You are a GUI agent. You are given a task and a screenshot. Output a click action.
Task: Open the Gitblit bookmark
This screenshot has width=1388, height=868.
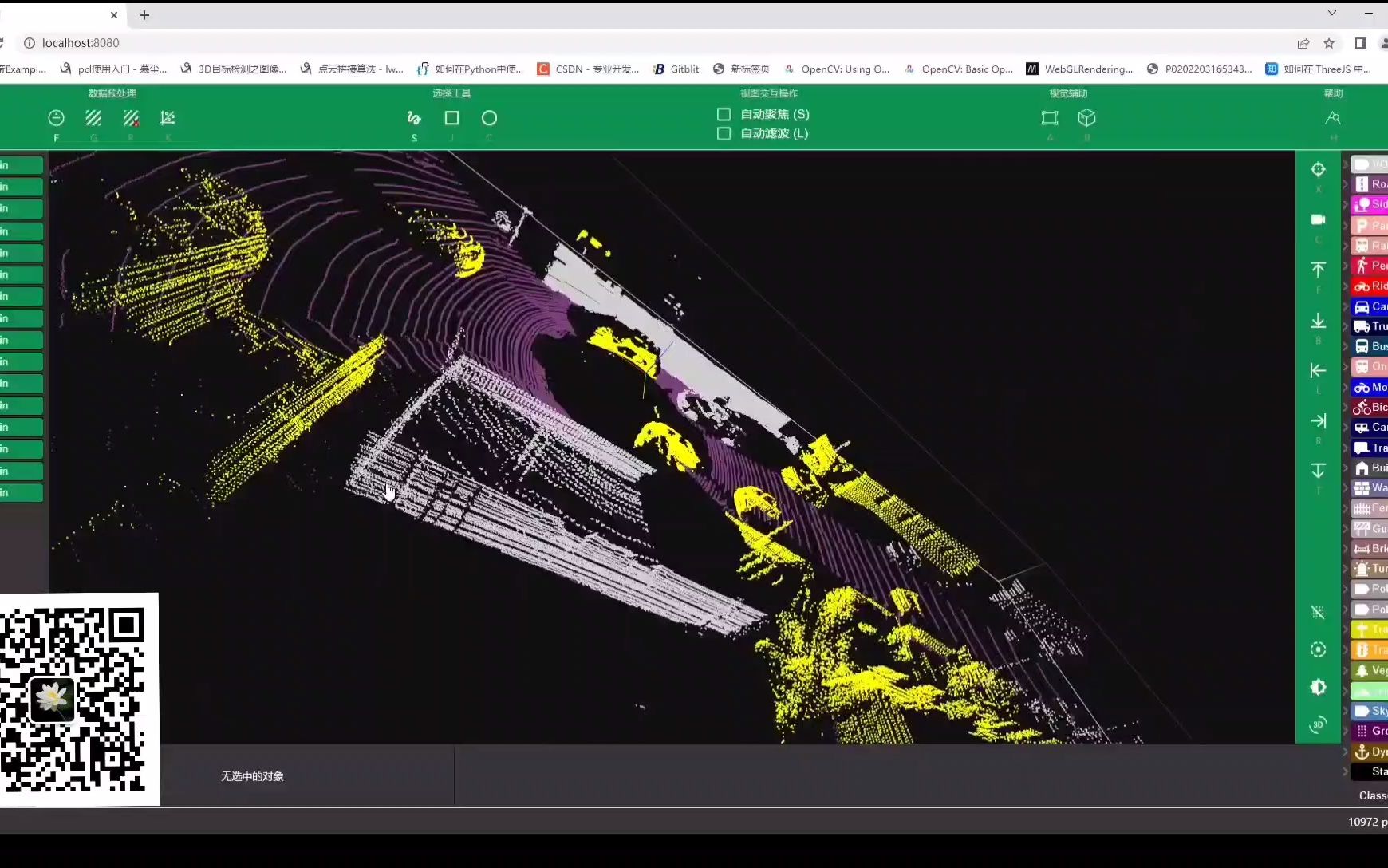click(x=676, y=69)
